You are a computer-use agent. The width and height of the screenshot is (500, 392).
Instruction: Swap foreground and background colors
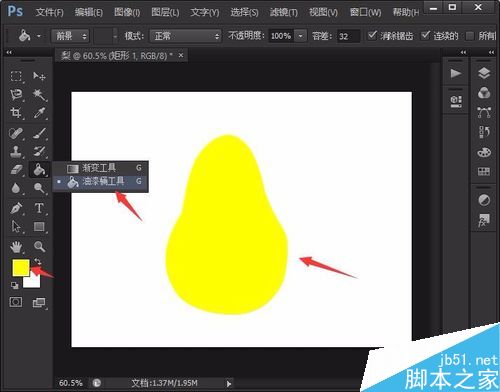tap(38, 261)
